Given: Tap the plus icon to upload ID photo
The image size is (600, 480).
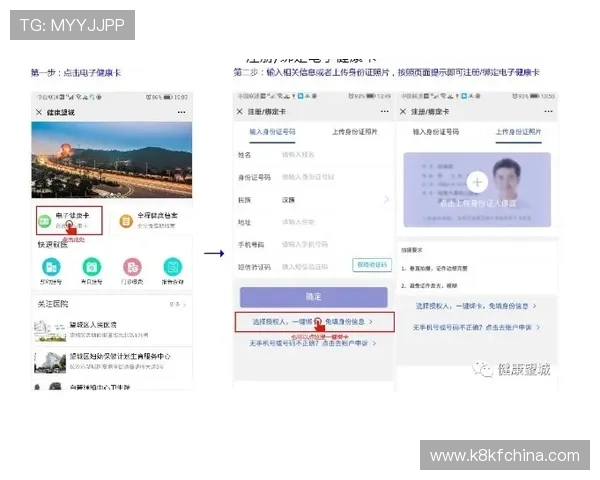Looking at the screenshot, I should click(x=477, y=182).
